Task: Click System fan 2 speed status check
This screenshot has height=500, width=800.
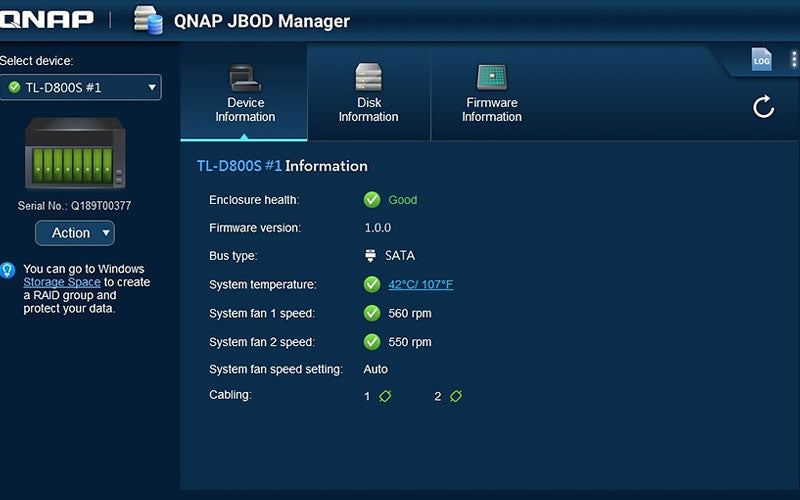Action: (372, 342)
